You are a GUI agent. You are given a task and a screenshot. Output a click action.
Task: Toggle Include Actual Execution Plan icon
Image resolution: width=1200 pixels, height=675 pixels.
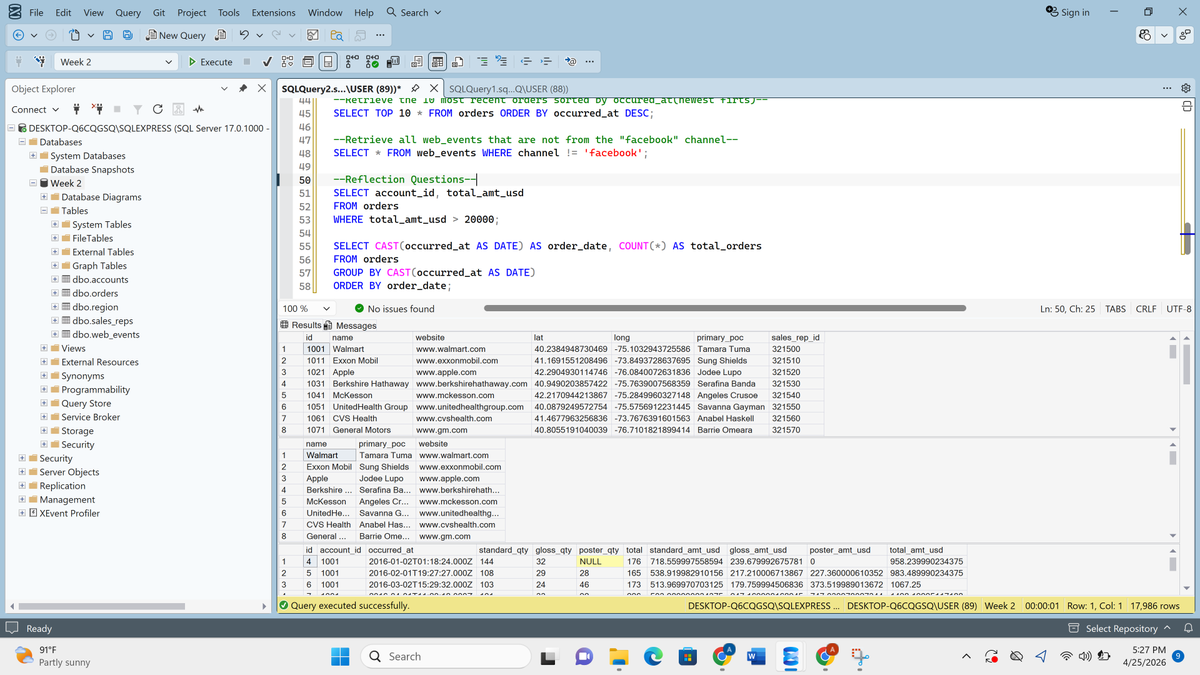(x=354, y=62)
